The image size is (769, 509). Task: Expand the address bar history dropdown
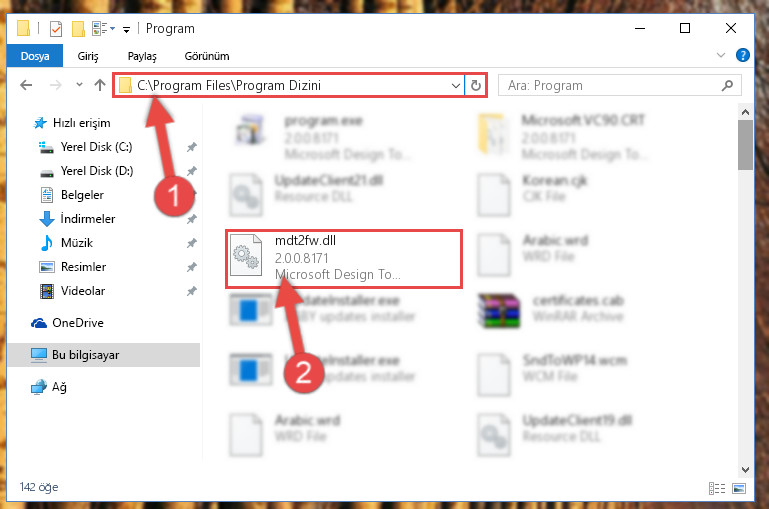(x=456, y=86)
